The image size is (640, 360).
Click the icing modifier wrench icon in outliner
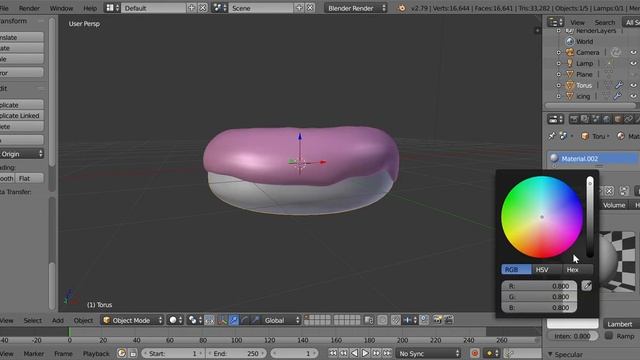(x=618, y=96)
